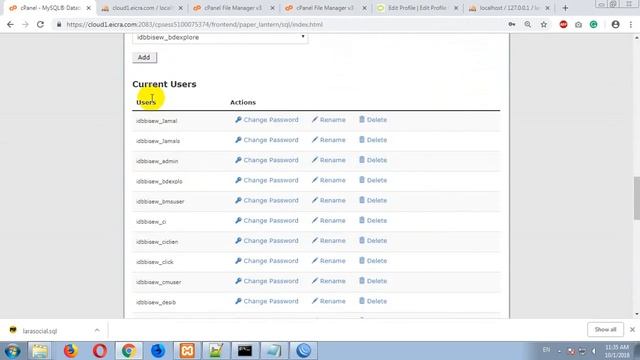Change Password for idbbisew_bdexplo
Screen dimensions: 640x360
(267, 180)
